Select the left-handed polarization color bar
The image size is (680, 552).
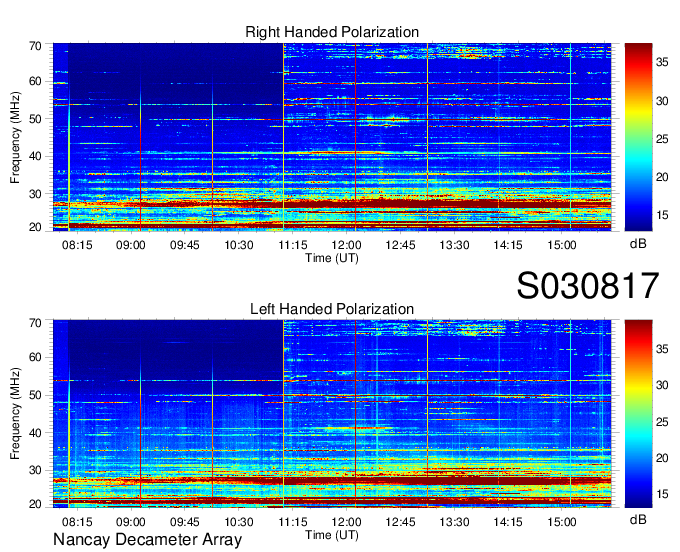click(x=638, y=414)
